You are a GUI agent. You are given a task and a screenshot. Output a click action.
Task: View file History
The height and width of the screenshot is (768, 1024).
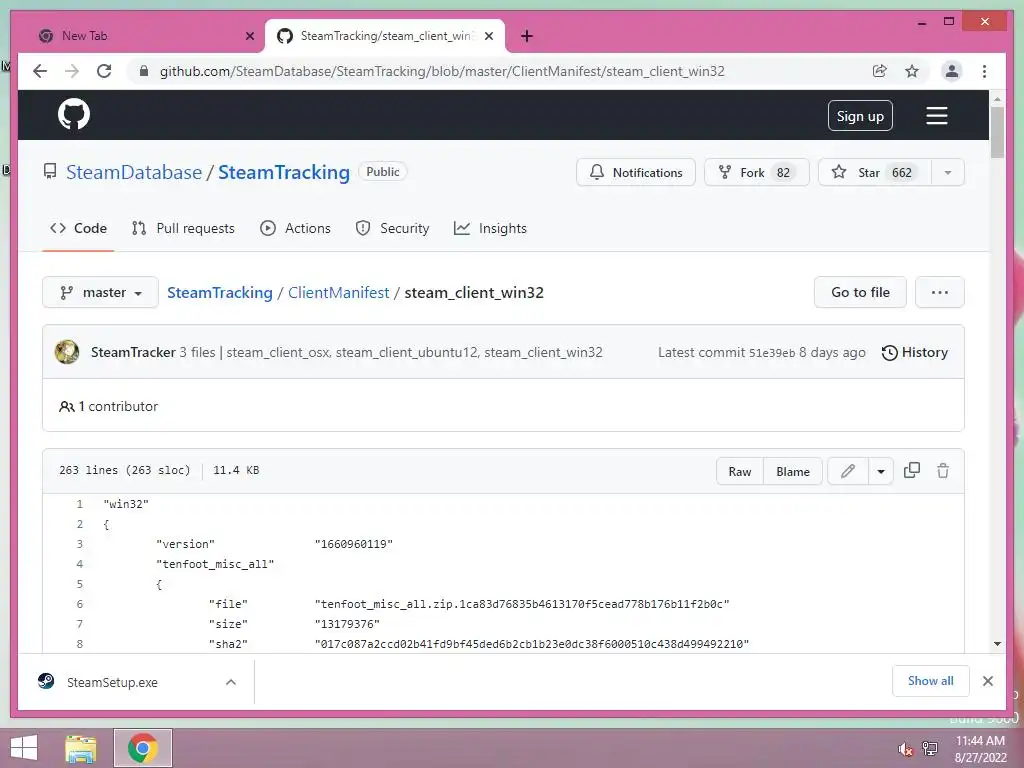click(x=915, y=353)
